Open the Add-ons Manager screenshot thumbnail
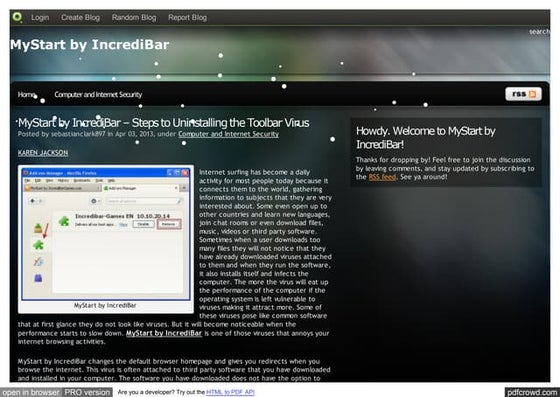 [x=106, y=233]
